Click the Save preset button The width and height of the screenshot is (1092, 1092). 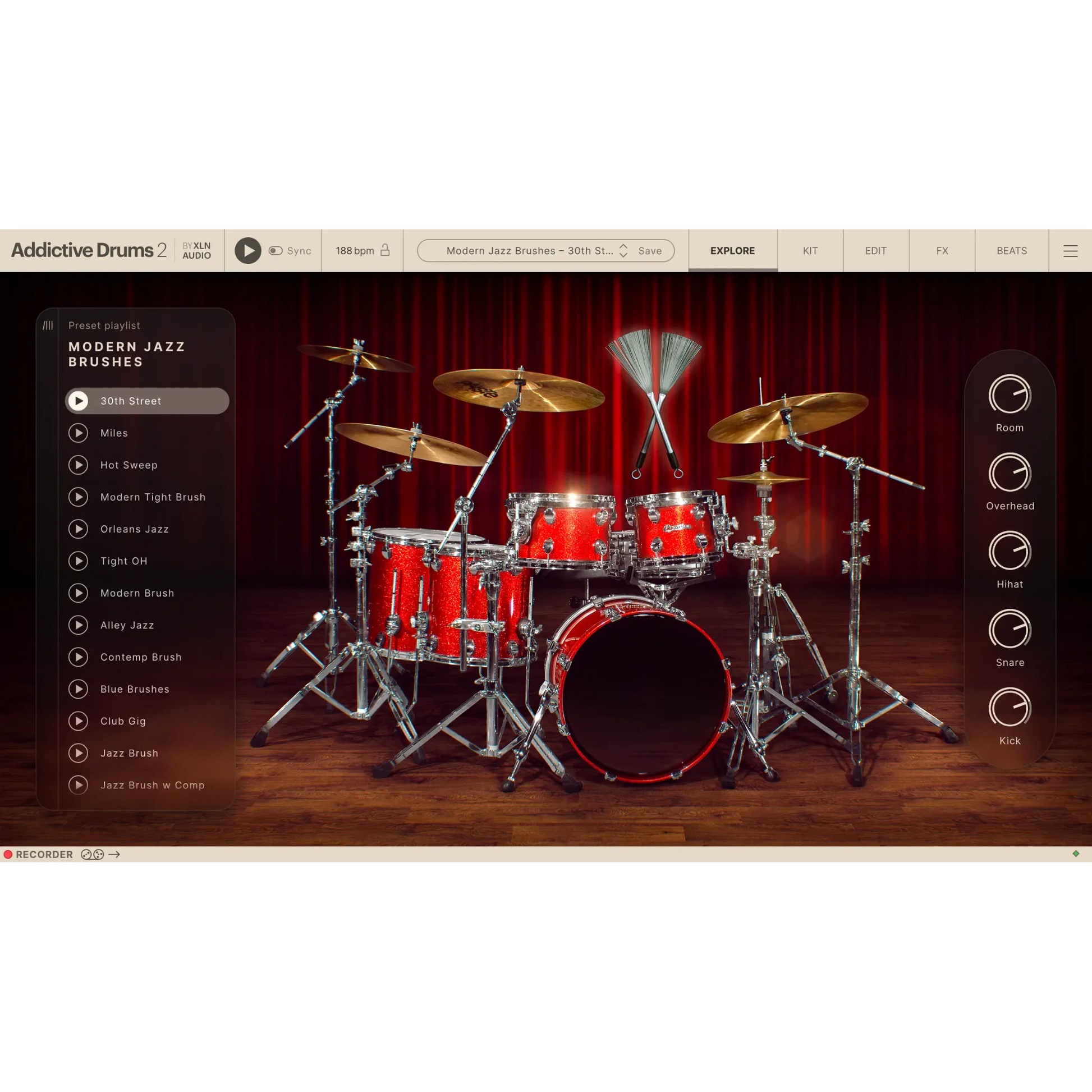[650, 250]
